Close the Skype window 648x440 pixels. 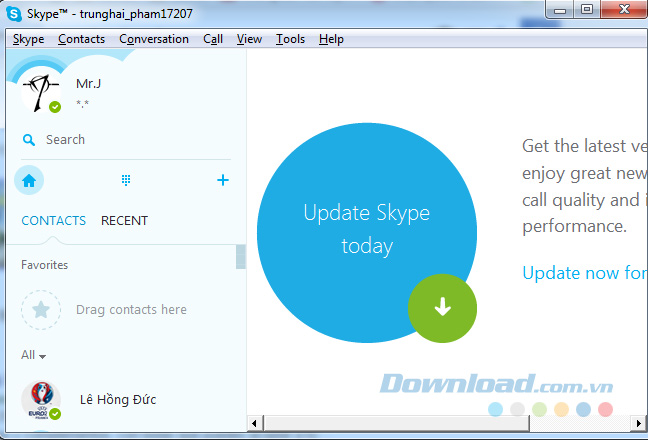624,10
